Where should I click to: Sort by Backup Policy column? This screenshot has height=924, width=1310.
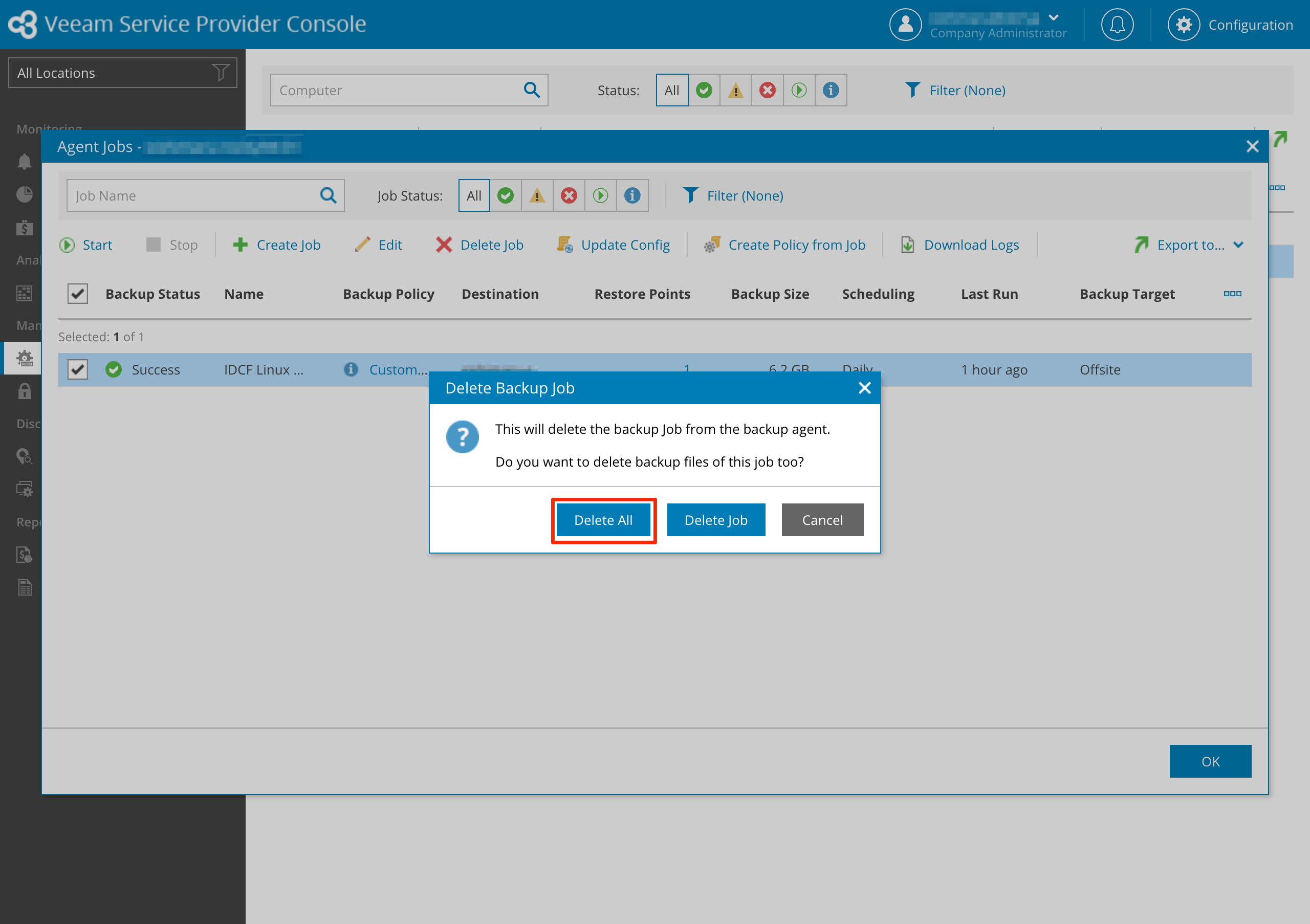click(388, 294)
